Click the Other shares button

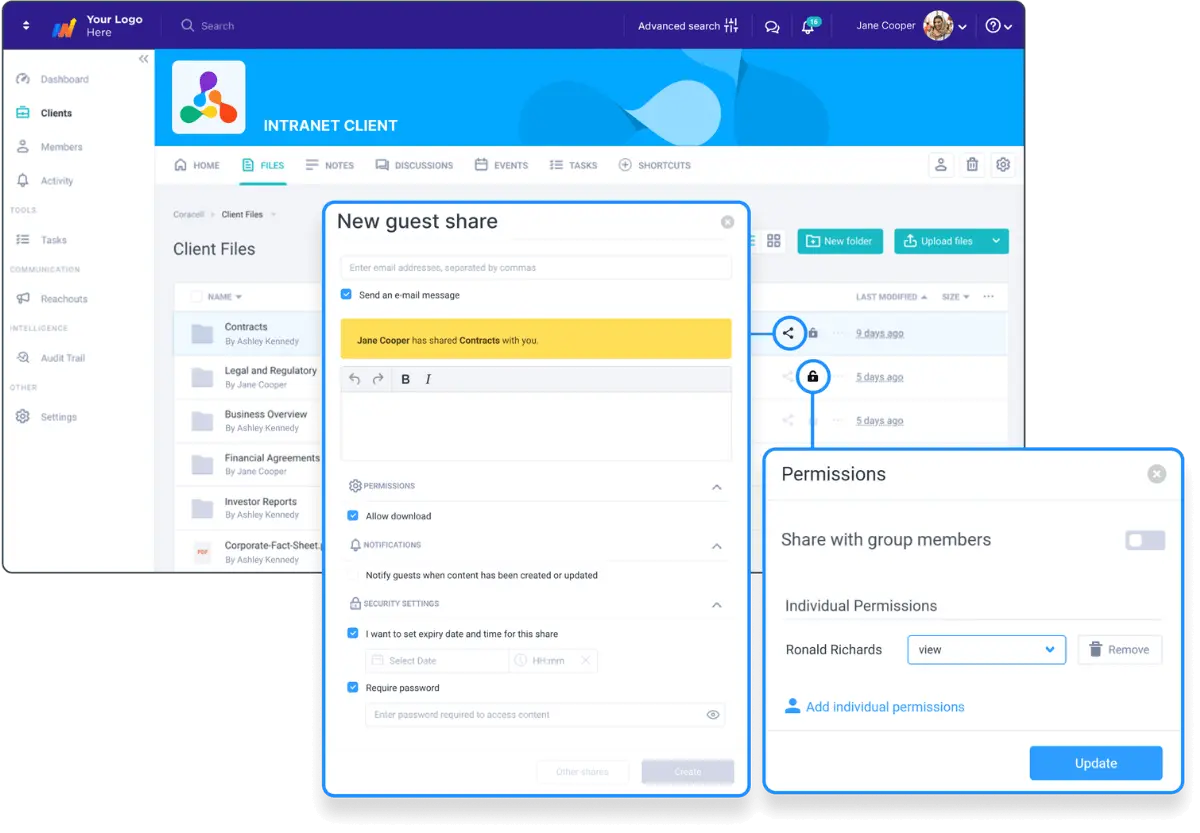(x=582, y=772)
